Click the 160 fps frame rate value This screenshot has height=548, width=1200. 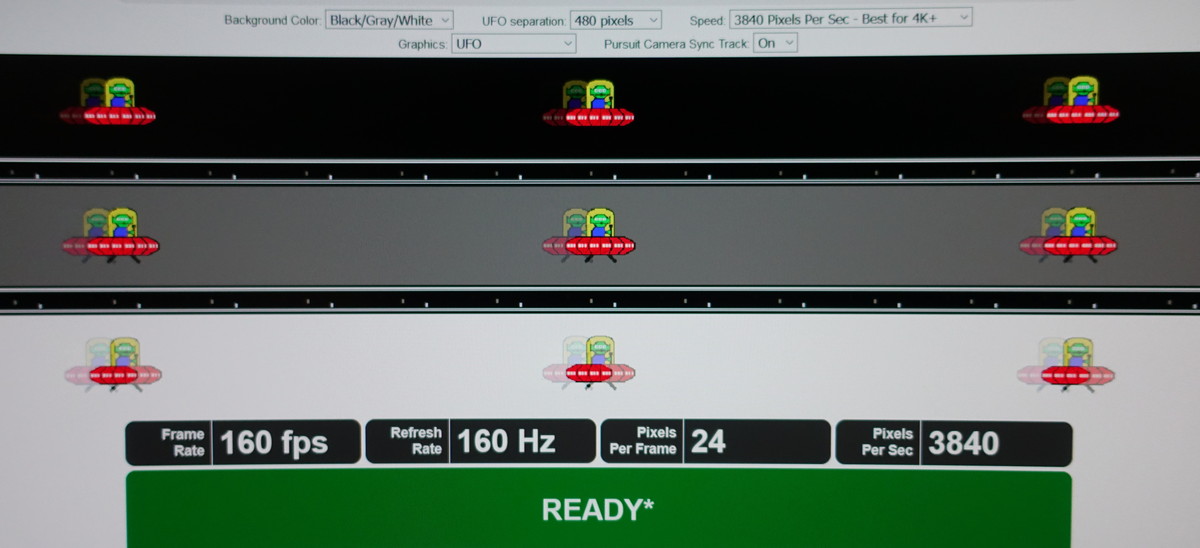[274, 442]
